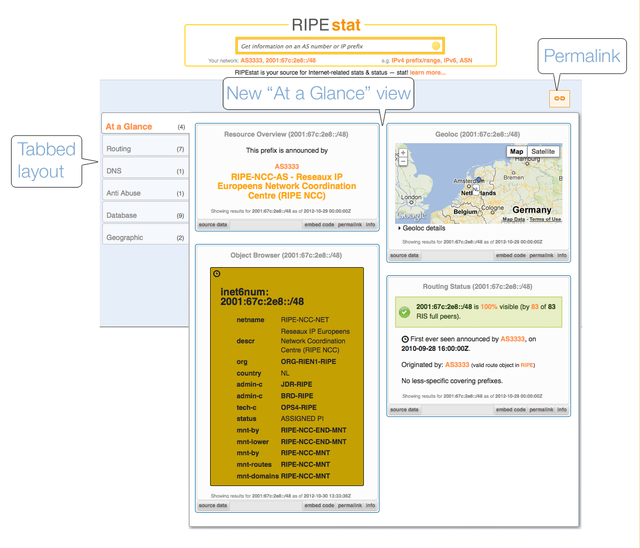The height and width of the screenshot is (548, 640).
Task: Click info in Object Browser widget
Action: (x=370, y=506)
